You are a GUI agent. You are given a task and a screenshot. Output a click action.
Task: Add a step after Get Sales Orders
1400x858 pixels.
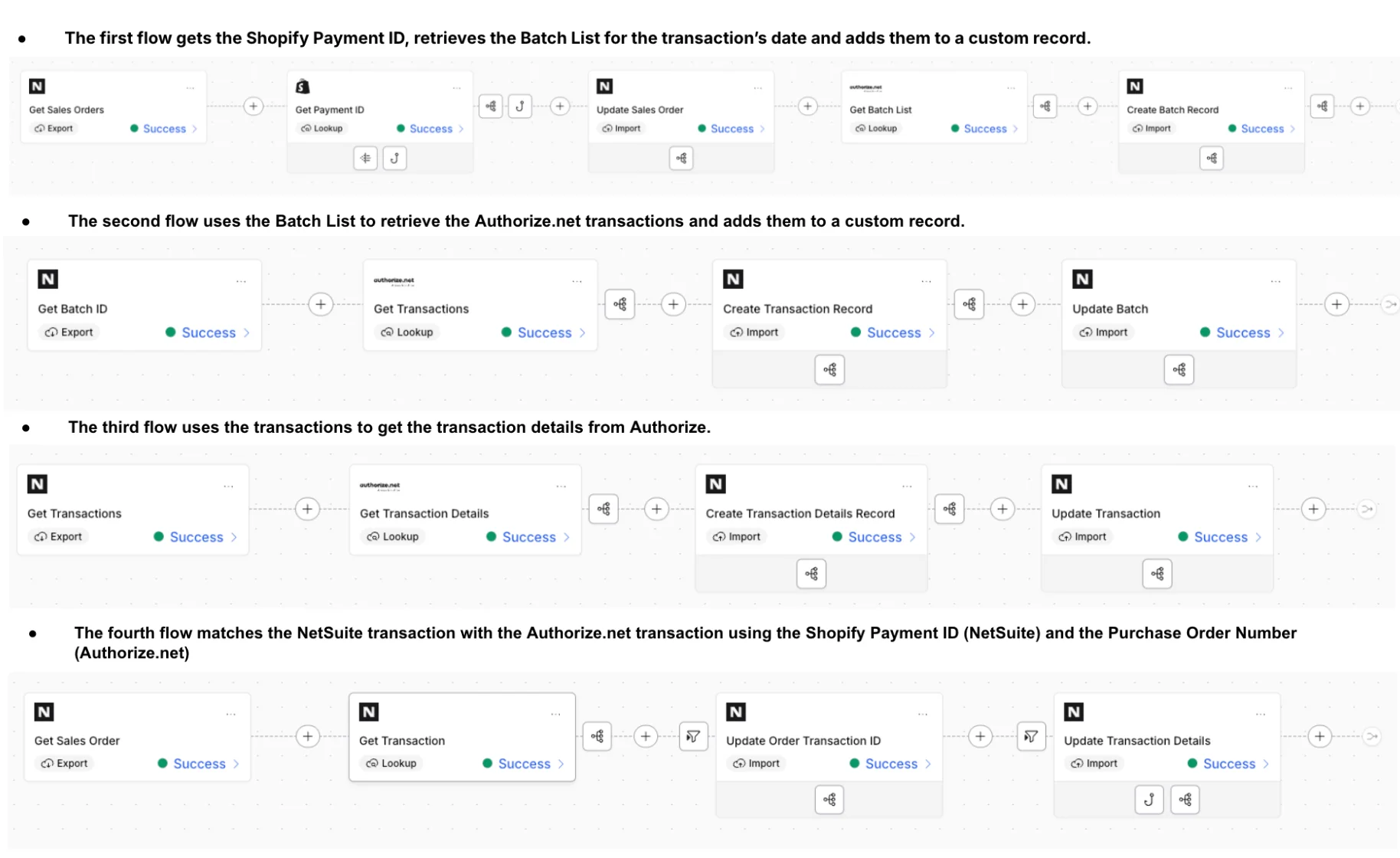253,106
